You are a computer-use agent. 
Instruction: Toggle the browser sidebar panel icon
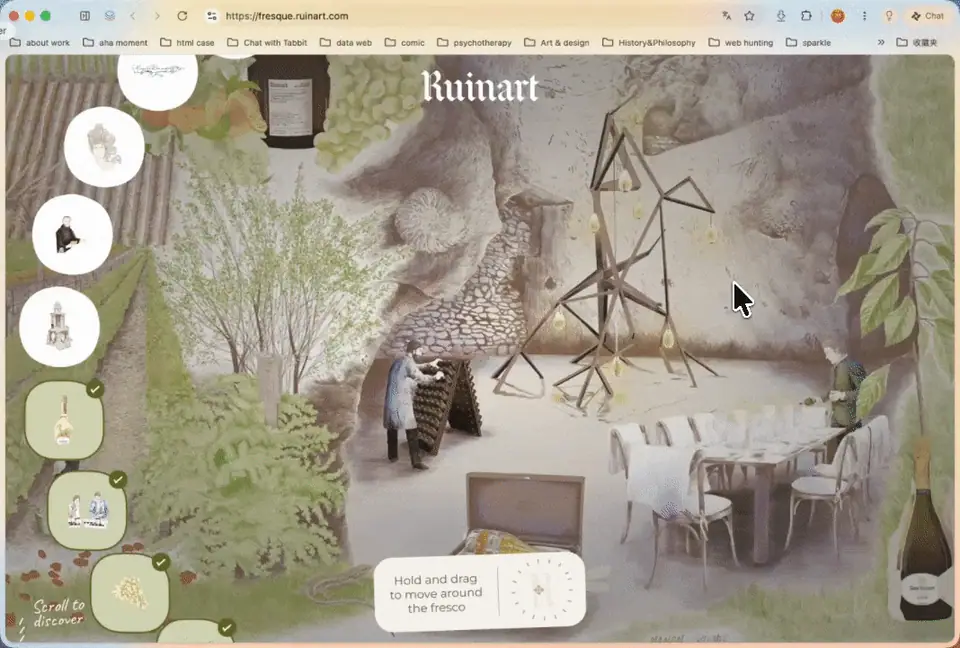click(x=85, y=16)
